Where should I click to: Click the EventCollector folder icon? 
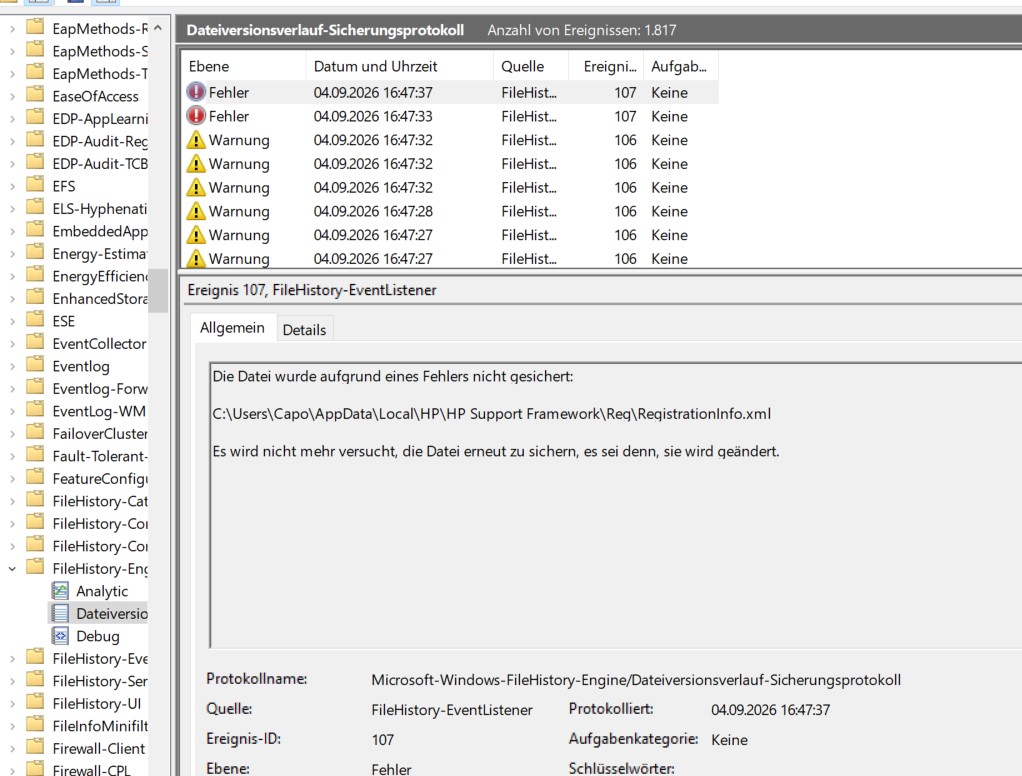35,343
